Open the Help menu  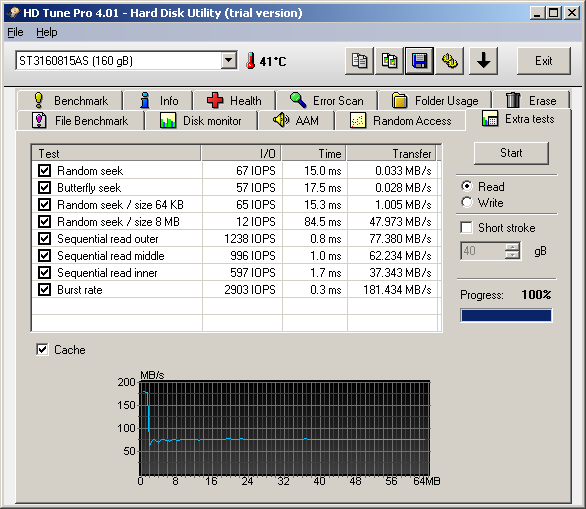coord(47,33)
